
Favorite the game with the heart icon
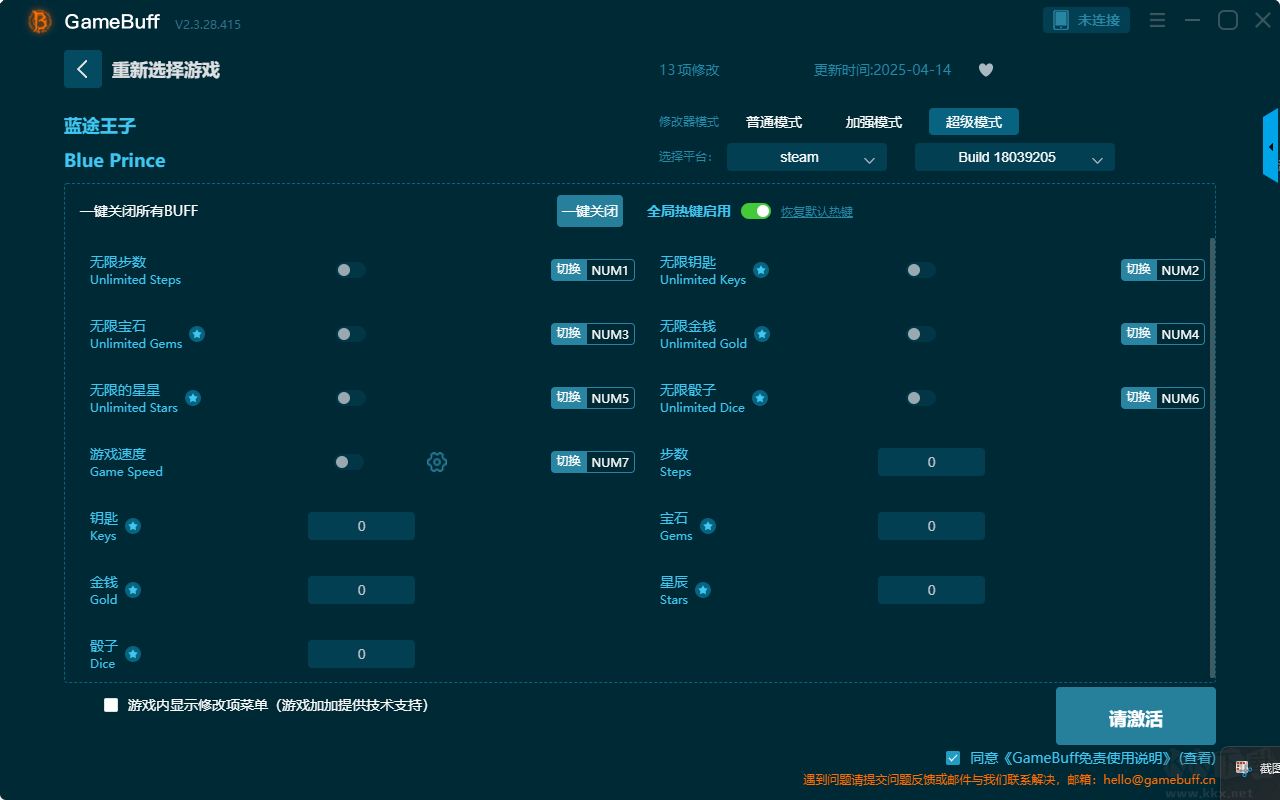(986, 70)
